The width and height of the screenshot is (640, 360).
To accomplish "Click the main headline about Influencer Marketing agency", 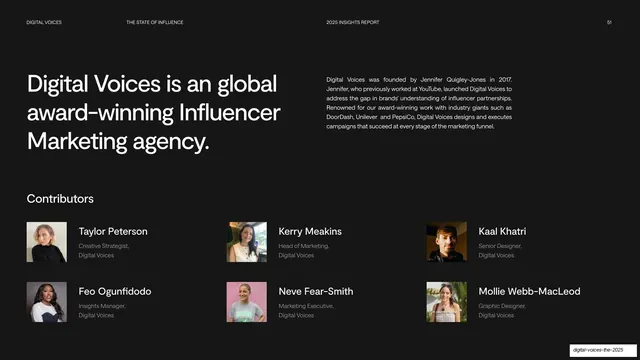I will [x=154, y=113].
